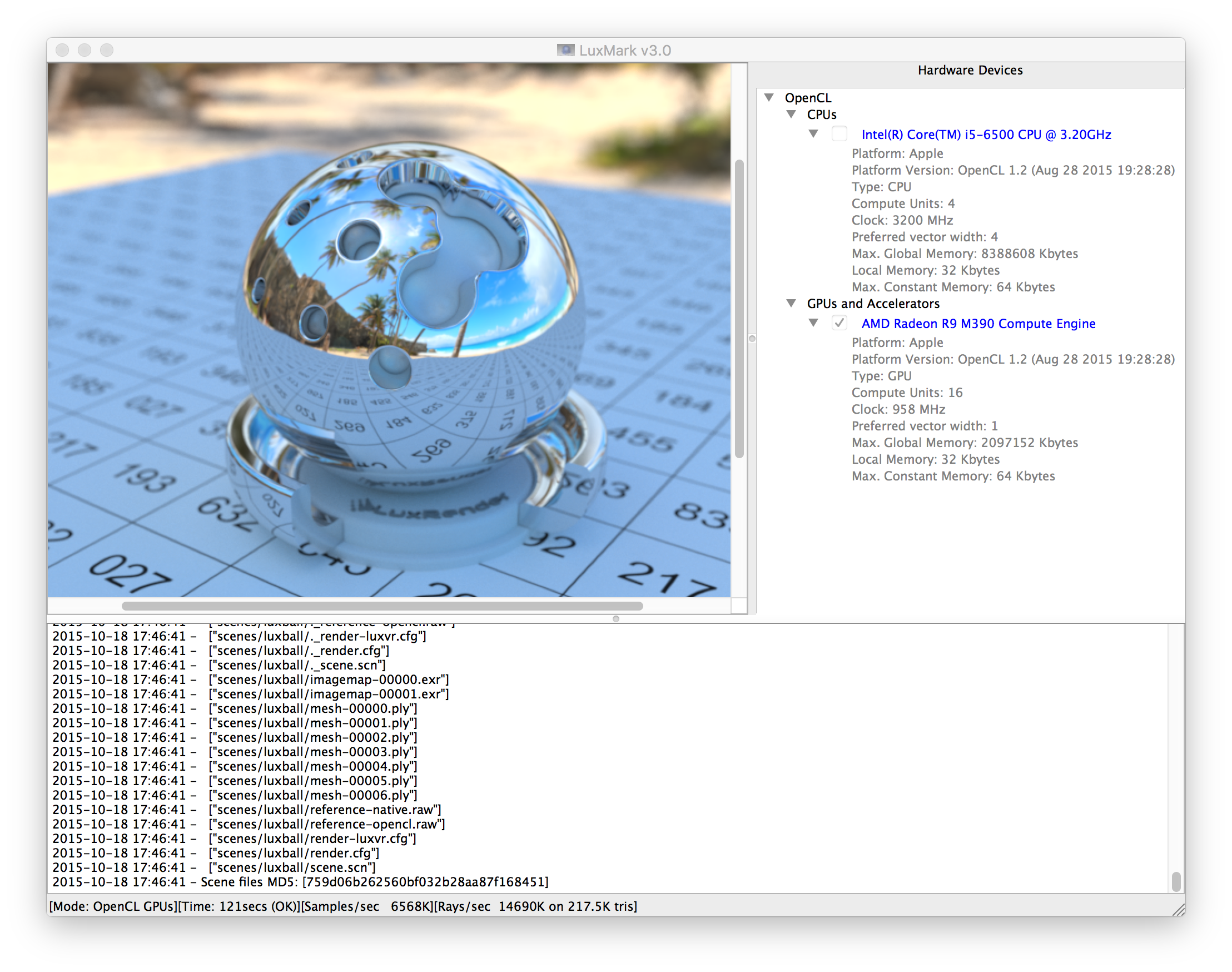Click the render view vertical scrollbar
Viewport: 1232px width, 972px height.
[739, 308]
